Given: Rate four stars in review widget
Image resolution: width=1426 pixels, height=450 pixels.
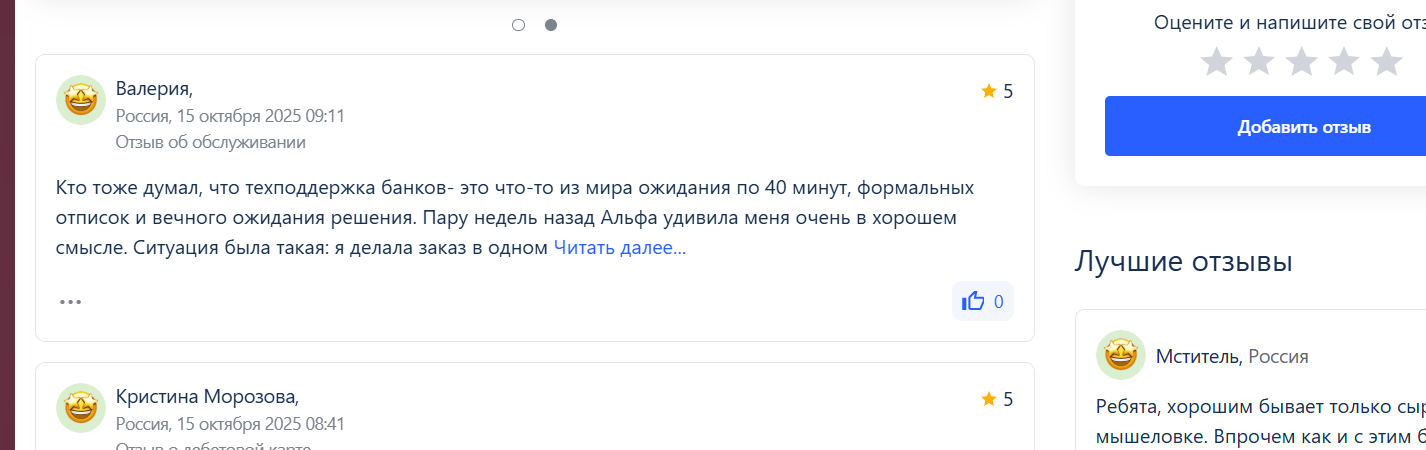Looking at the screenshot, I should pos(1343,62).
